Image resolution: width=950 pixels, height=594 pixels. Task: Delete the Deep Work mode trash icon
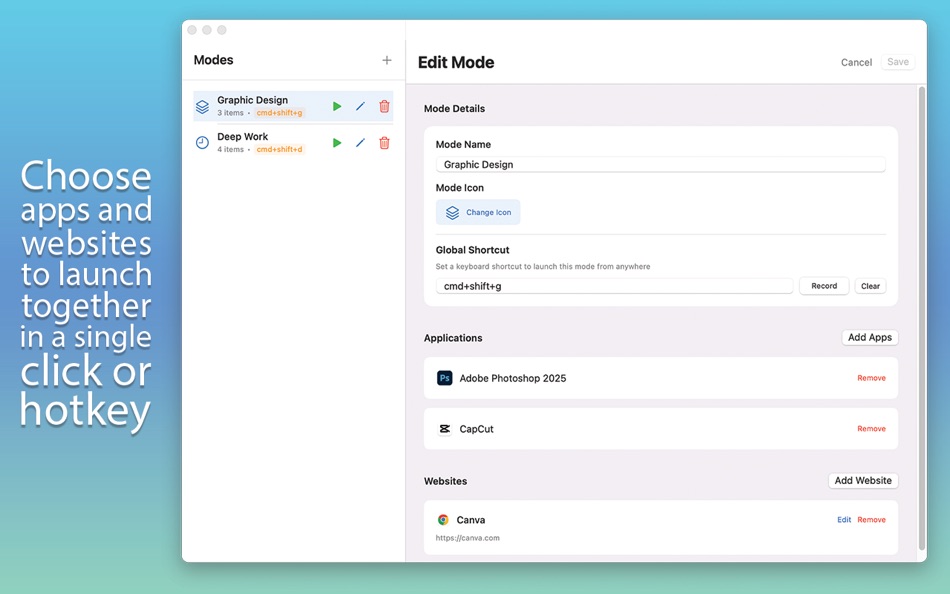point(384,143)
